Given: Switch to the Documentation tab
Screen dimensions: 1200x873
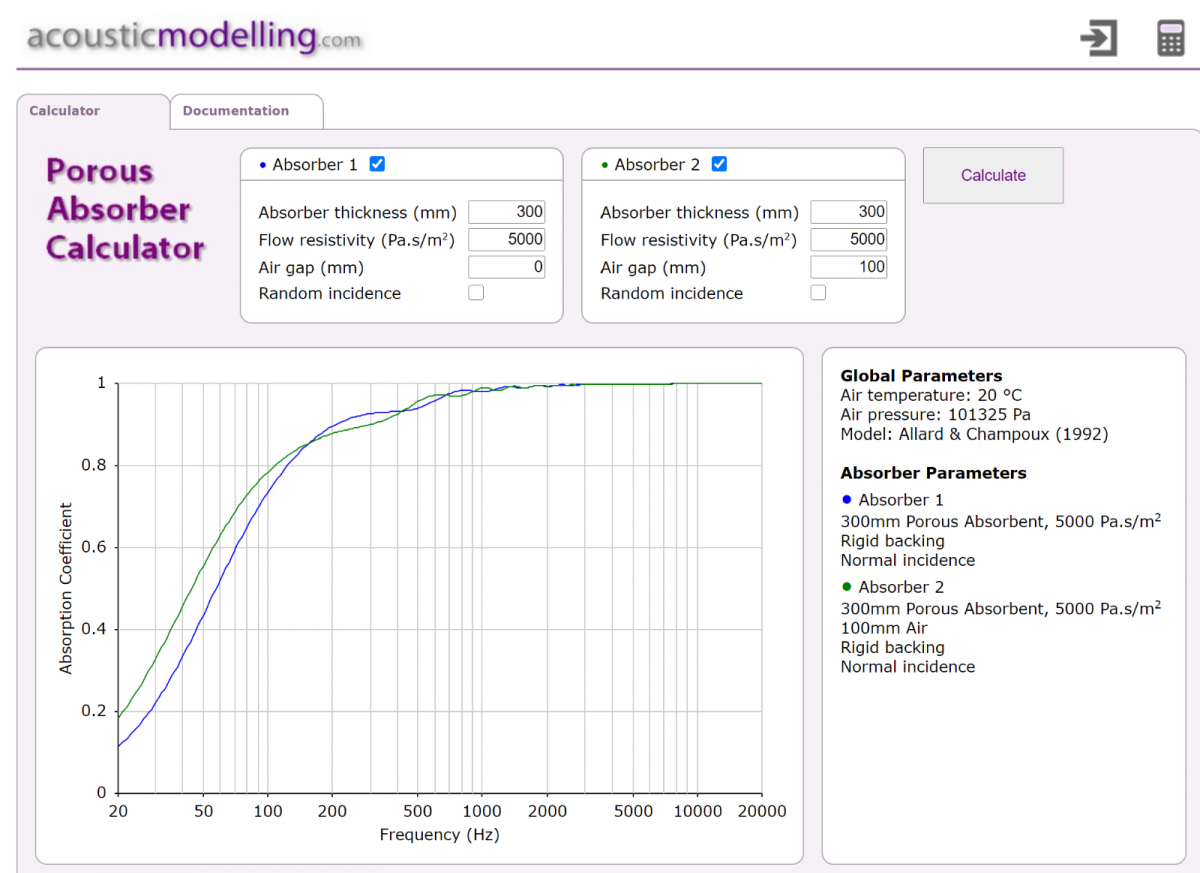Looking at the screenshot, I should (246, 111).
